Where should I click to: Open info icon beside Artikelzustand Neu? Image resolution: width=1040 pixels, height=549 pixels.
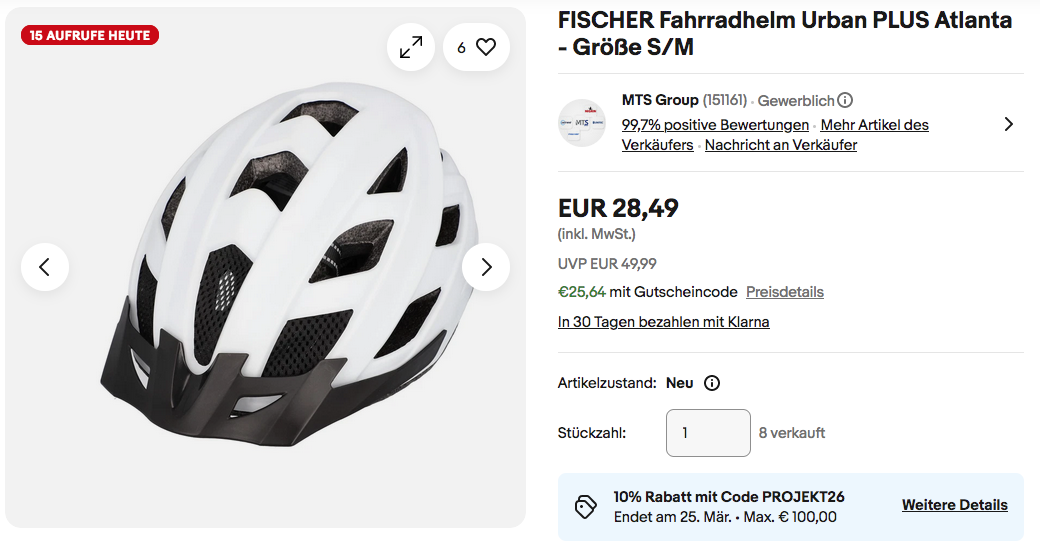pos(712,383)
